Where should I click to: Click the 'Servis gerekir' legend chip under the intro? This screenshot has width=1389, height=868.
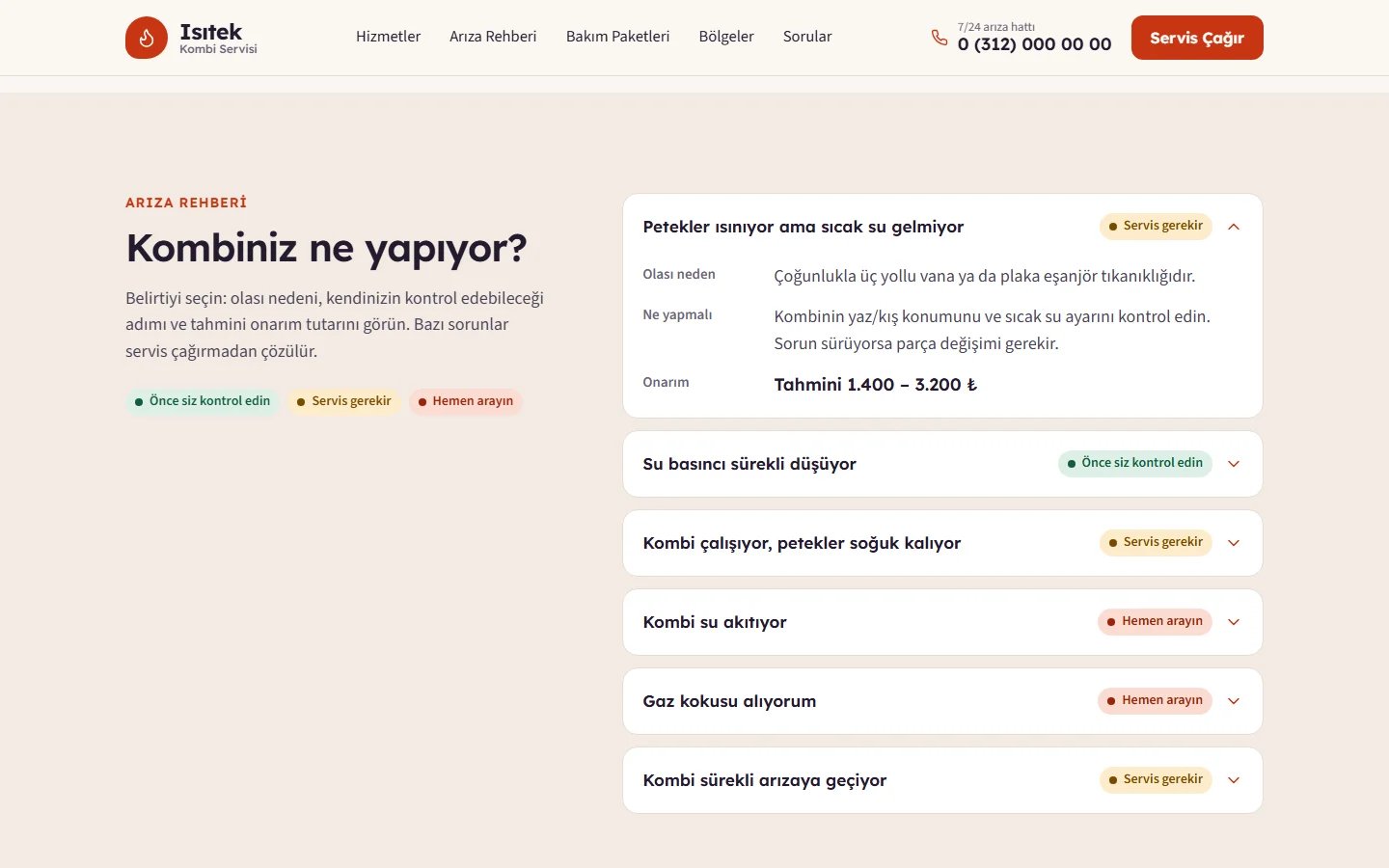(344, 401)
